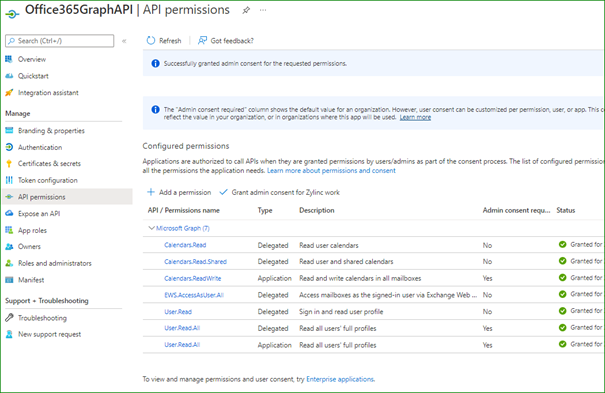Pin this page using the pin icon

(246, 10)
